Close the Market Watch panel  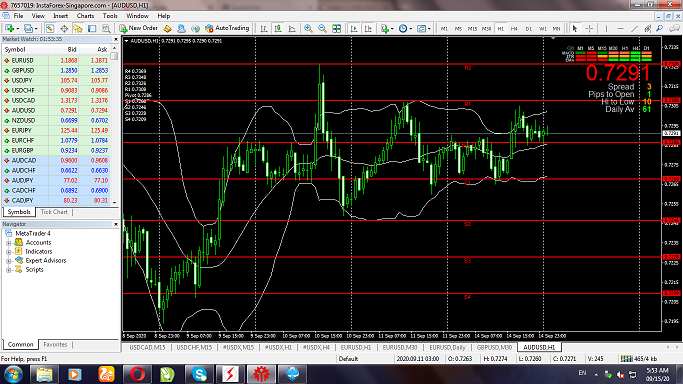click(116, 39)
